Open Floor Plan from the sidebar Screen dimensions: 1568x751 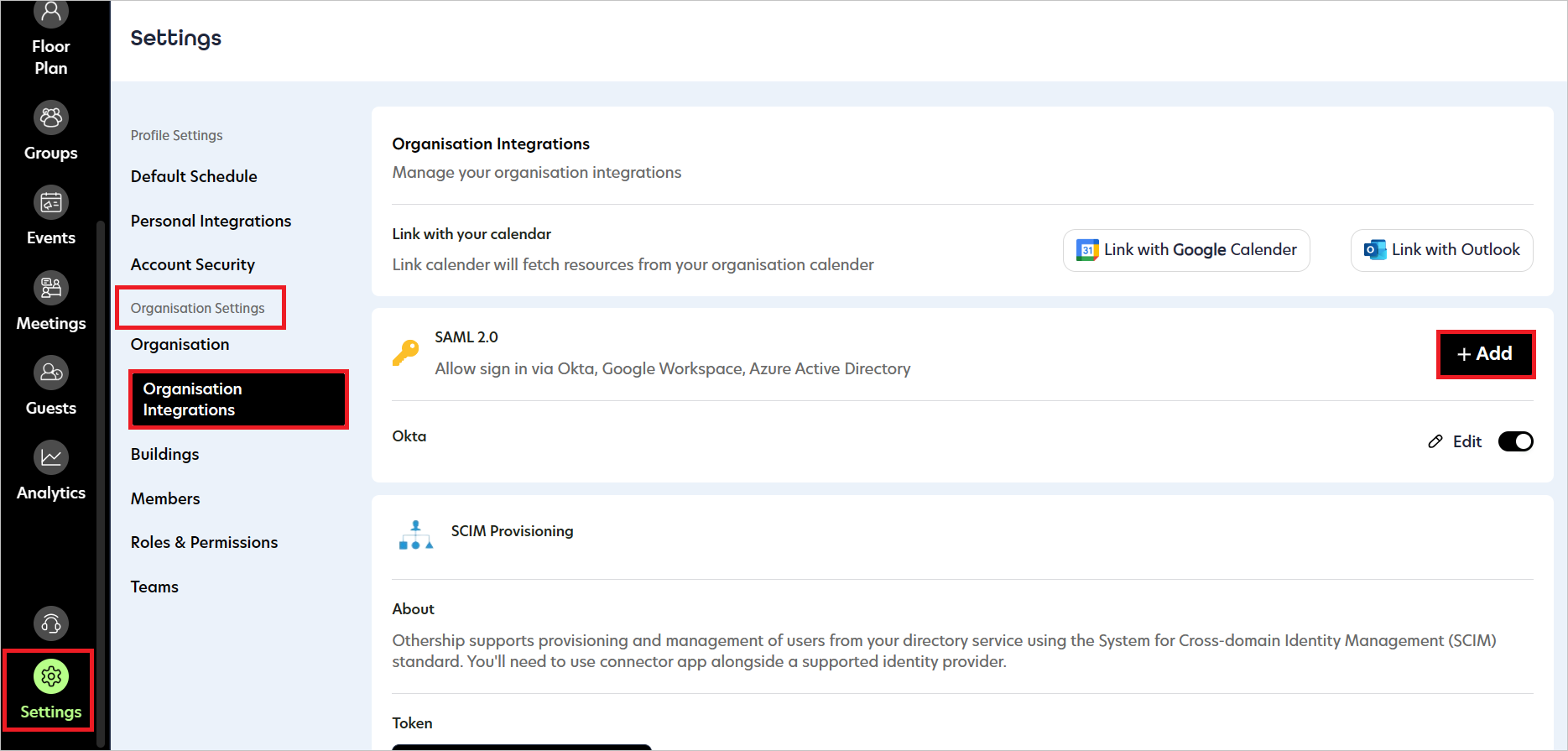pyautogui.click(x=51, y=40)
